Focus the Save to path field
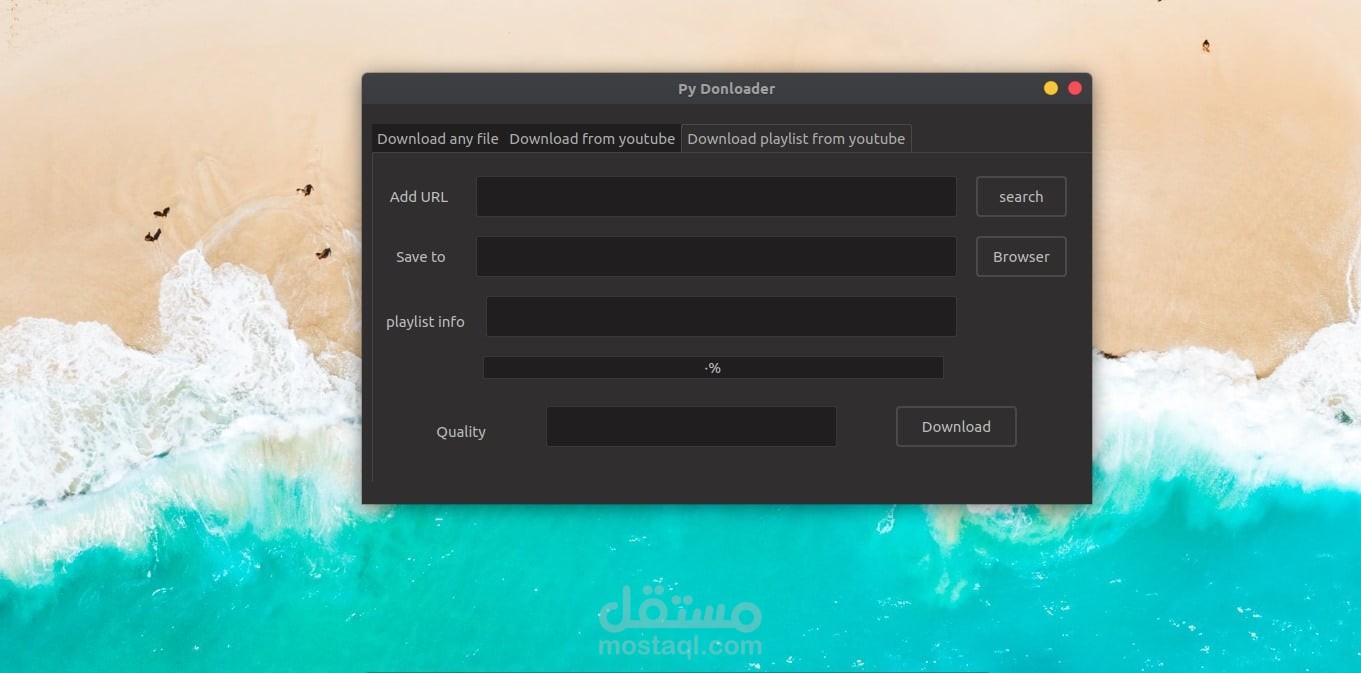 716,257
